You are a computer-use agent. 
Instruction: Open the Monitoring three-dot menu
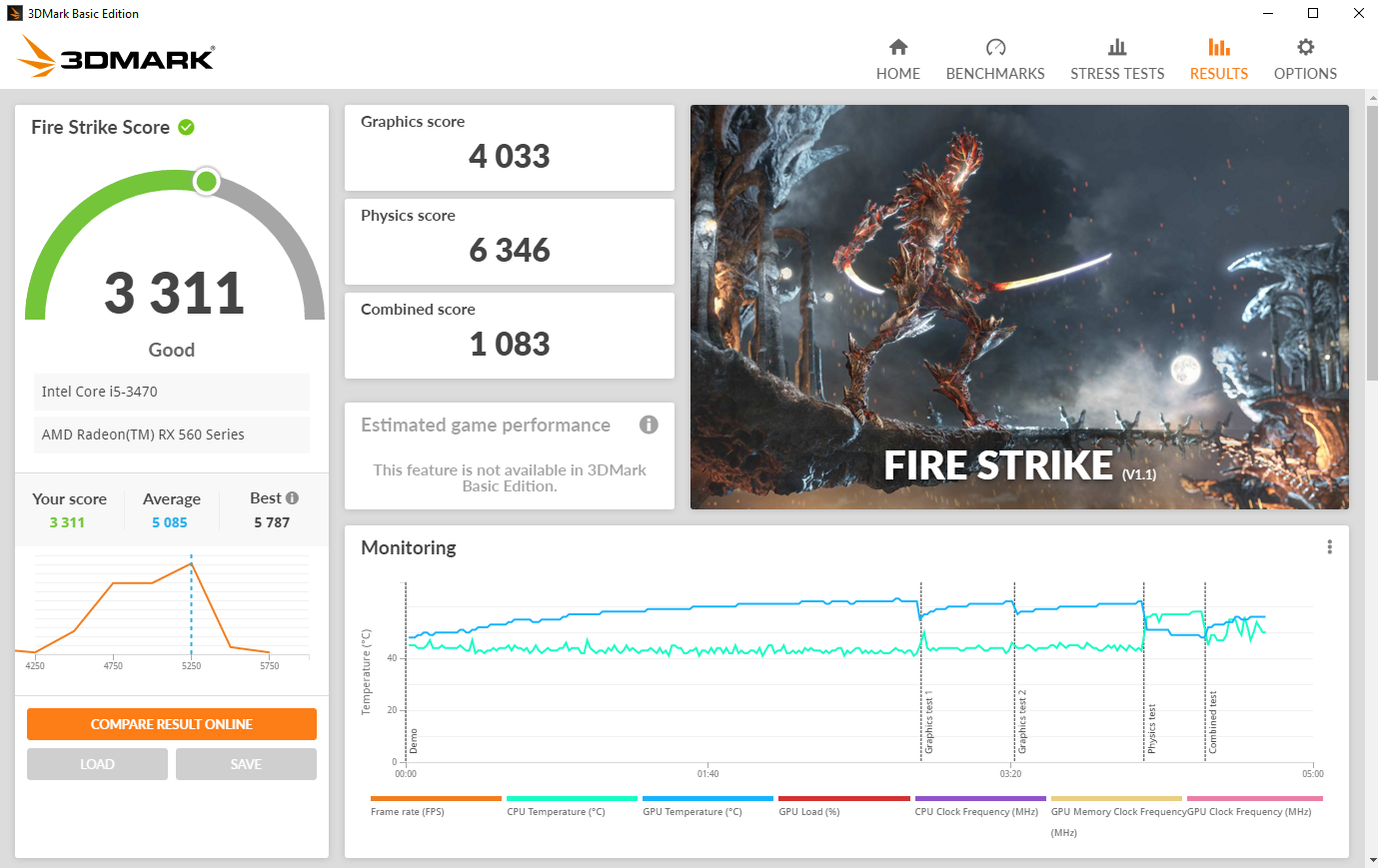click(1329, 547)
